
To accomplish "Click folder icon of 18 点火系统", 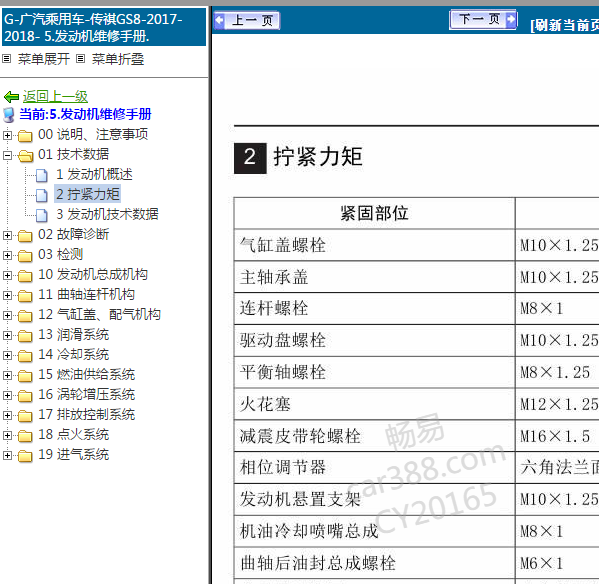I will [x=25, y=436].
